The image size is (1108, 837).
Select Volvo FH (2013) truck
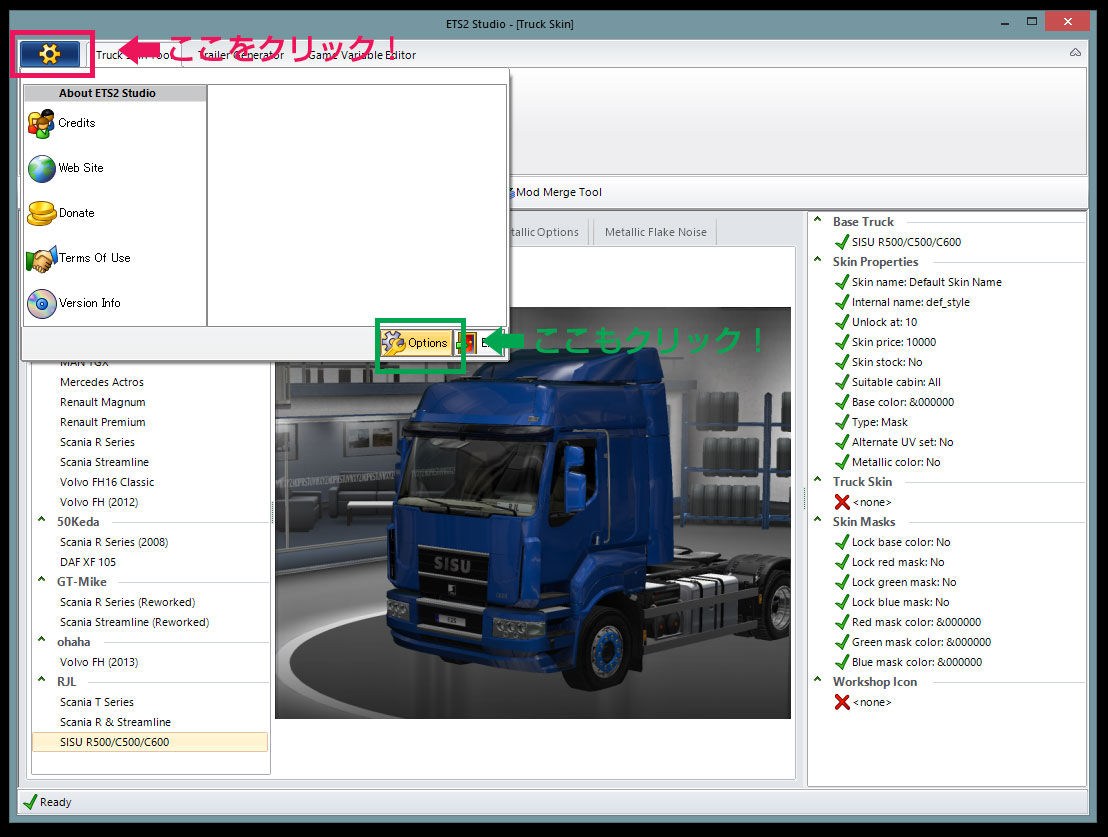(x=99, y=662)
